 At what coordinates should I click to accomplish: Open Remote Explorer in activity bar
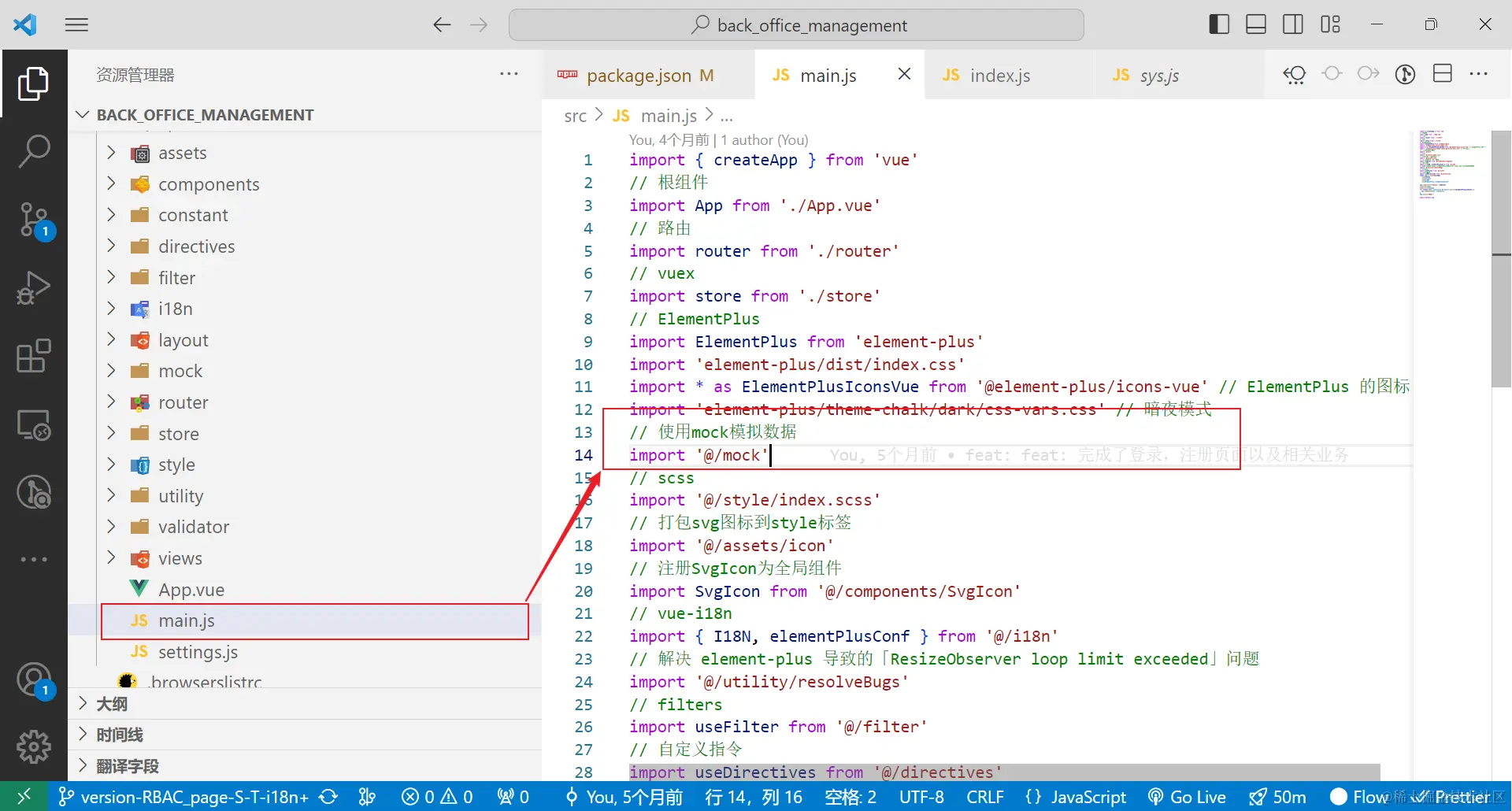coord(34,425)
